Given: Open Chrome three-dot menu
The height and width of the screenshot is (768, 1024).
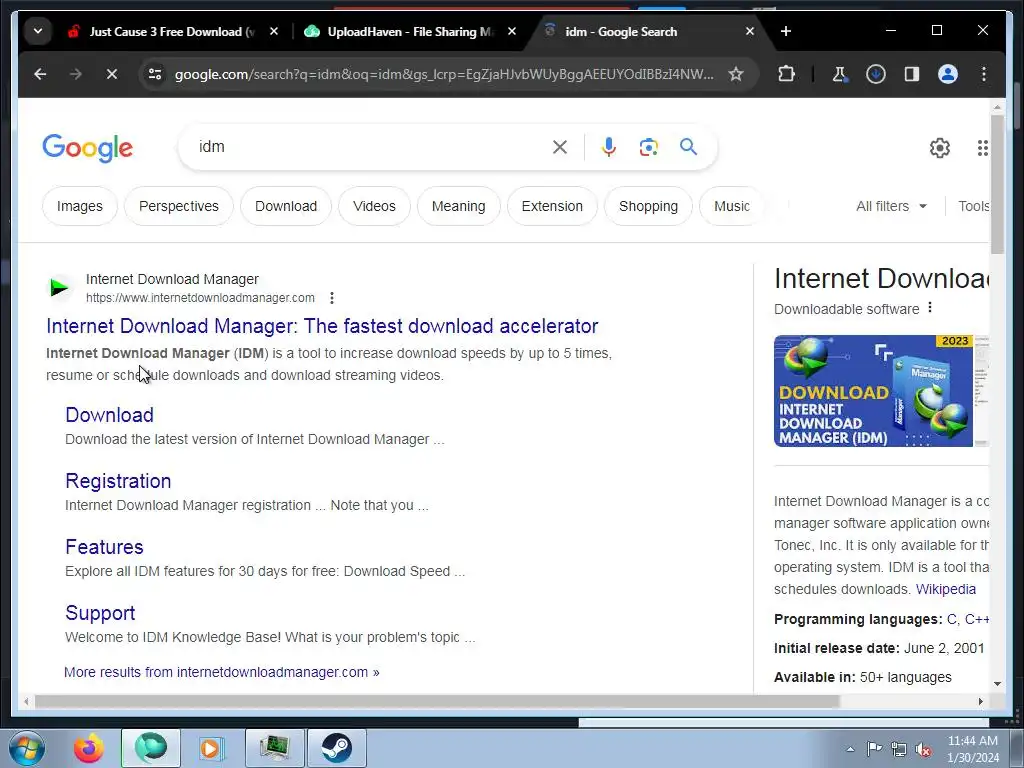Looking at the screenshot, I should pyautogui.click(x=984, y=74).
